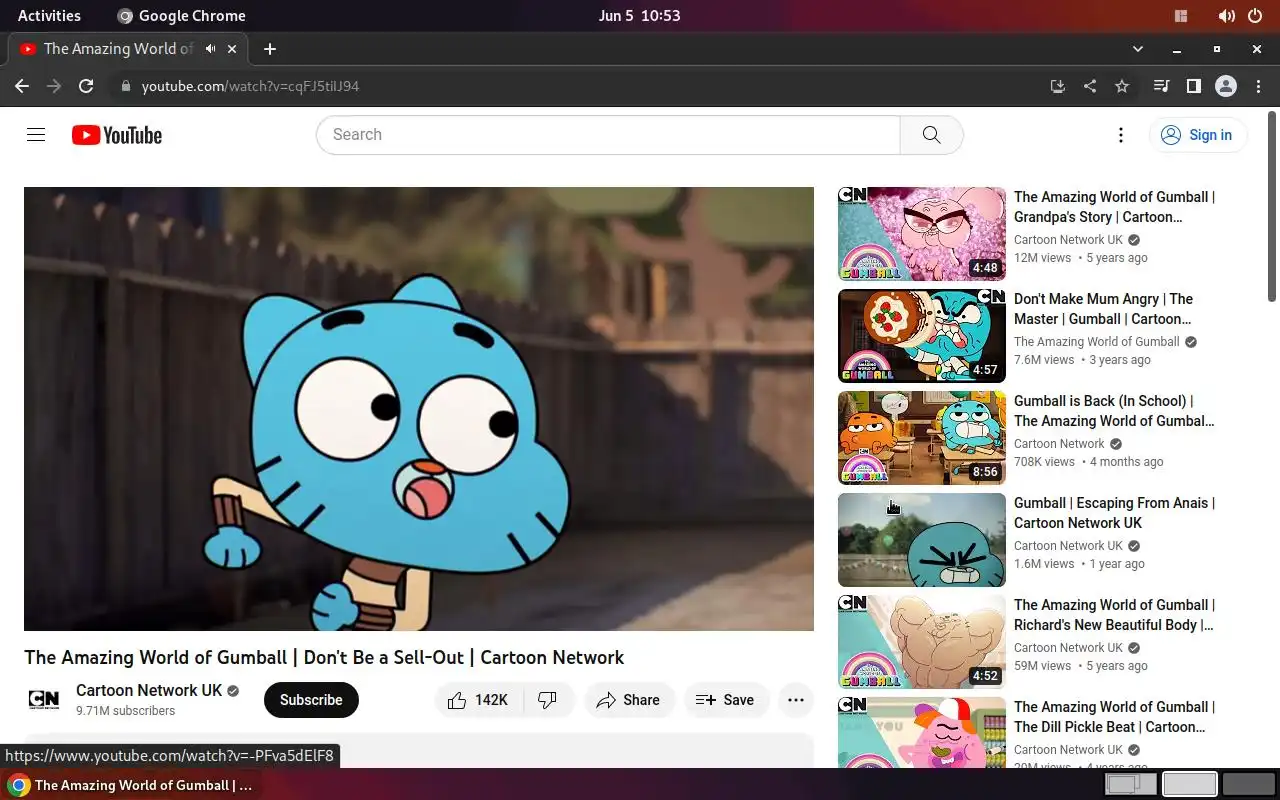Toggle Chrome side panel
1280x800 pixels.
tap(1193, 86)
